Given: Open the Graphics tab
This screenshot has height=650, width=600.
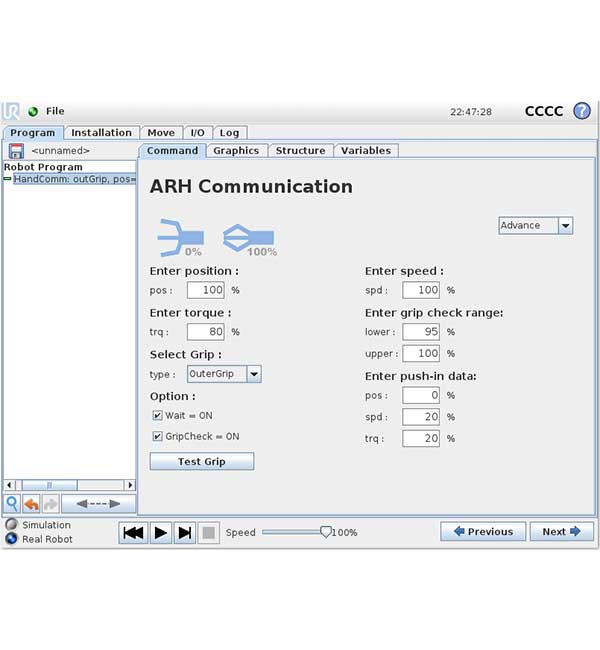Looking at the screenshot, I should tap(236, 150).
